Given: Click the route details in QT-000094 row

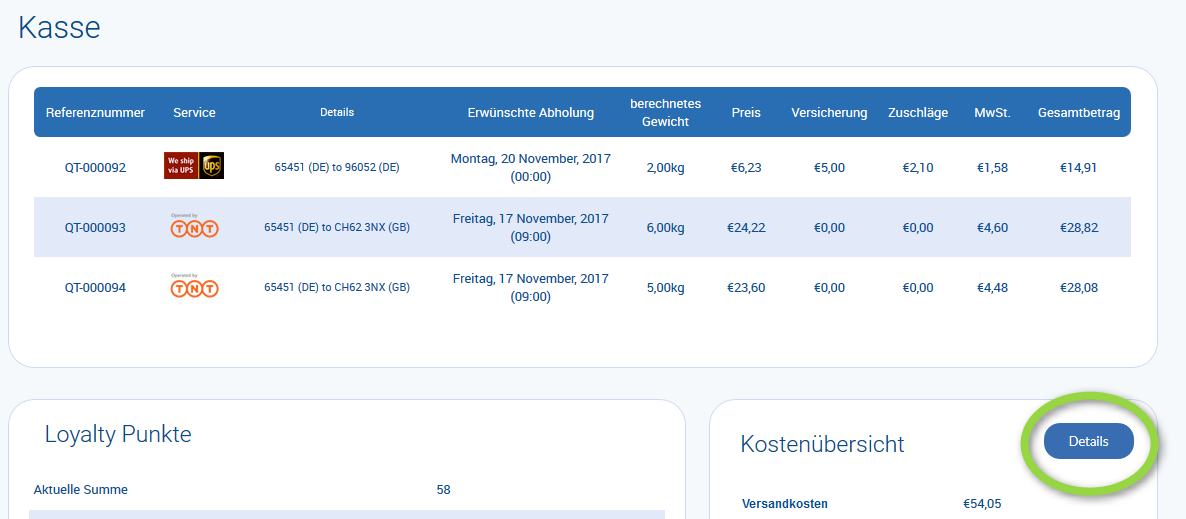Looking at the screenshot, I should click(337, 287).
